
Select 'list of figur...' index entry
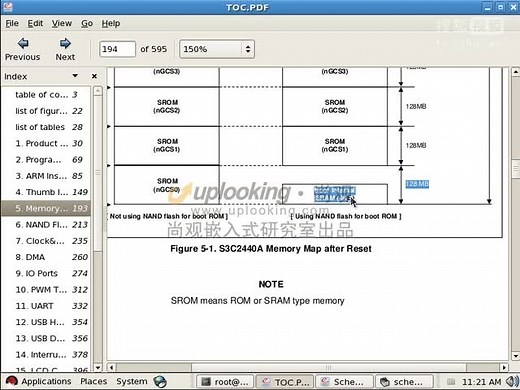coord(46,111)
